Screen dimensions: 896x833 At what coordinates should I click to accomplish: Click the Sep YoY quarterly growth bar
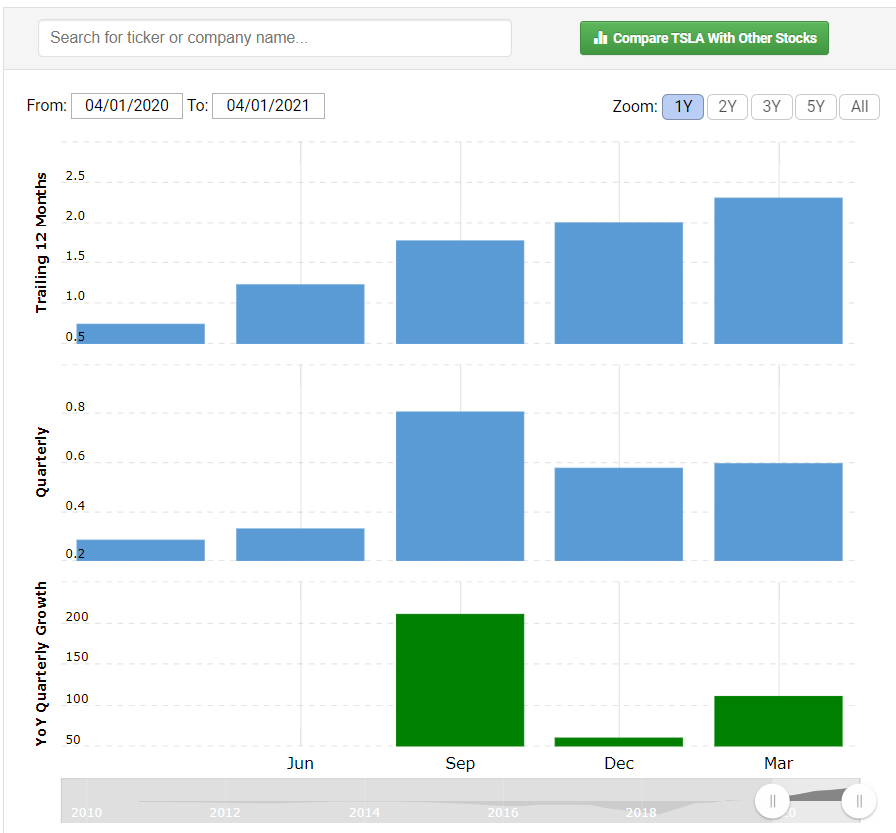click(x=460, y=680)
